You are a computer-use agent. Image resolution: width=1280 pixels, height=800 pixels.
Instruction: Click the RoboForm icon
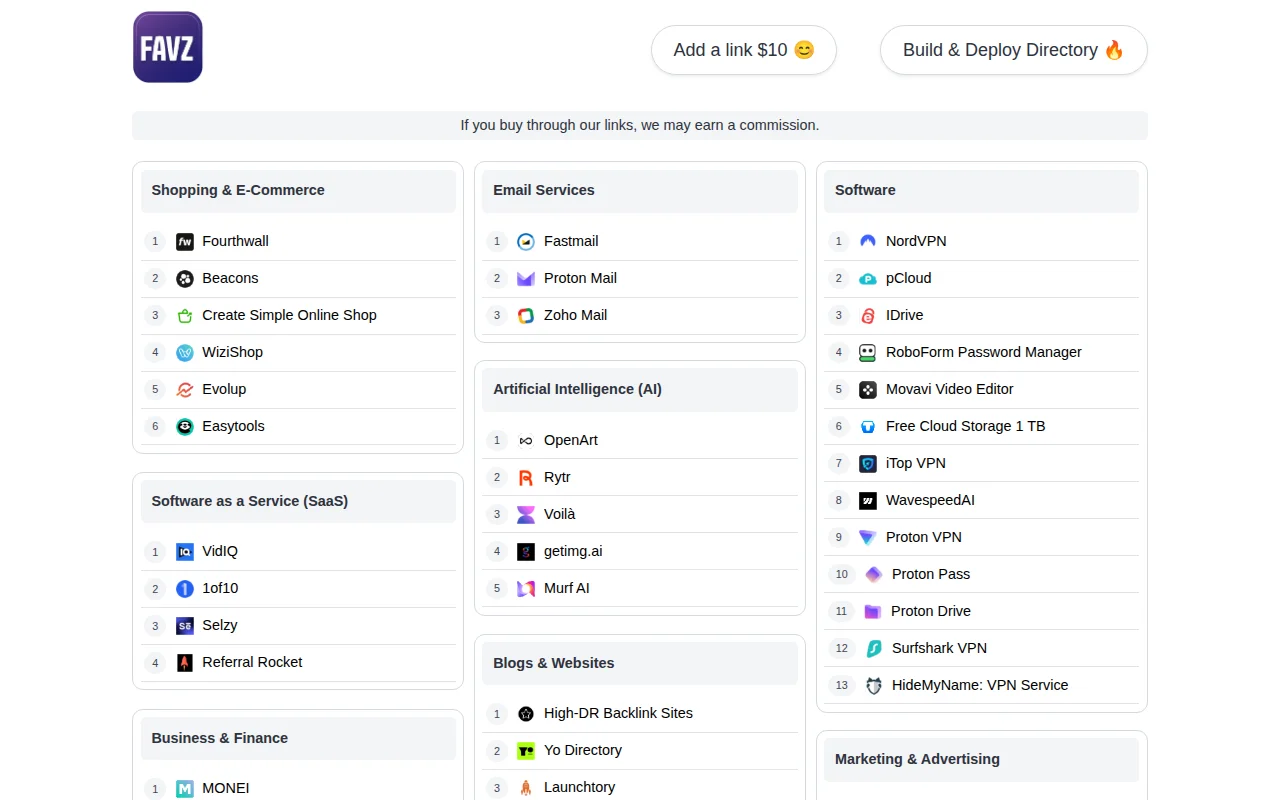pyautogui.click(x=868, y=352)
